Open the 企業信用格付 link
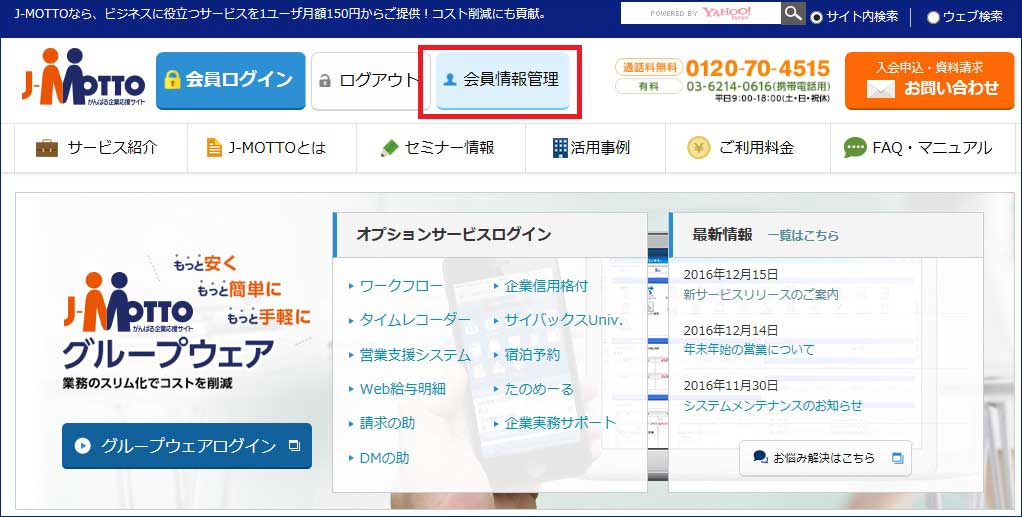This screenshot has width=1022, height=517. tap(546, 286)
